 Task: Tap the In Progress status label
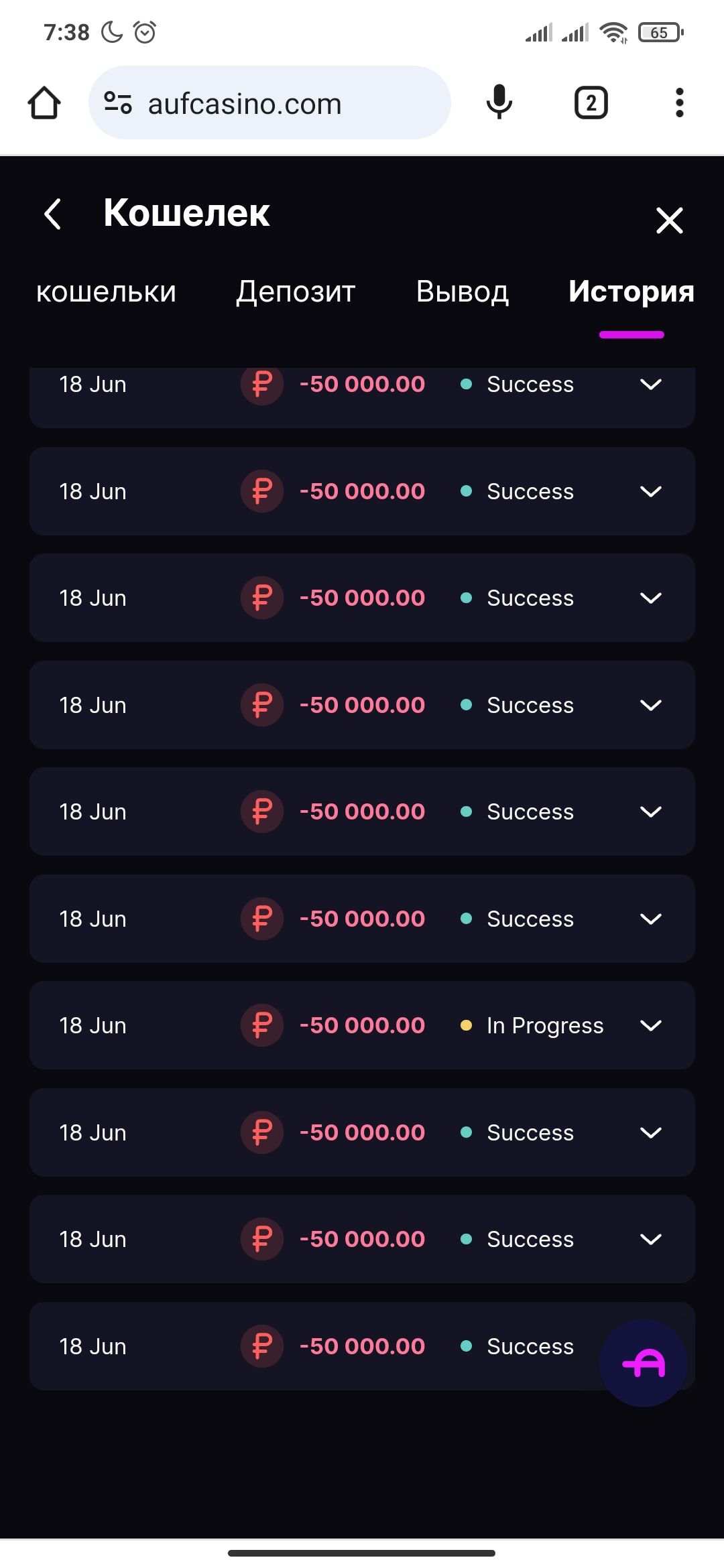click(545, 1025)
